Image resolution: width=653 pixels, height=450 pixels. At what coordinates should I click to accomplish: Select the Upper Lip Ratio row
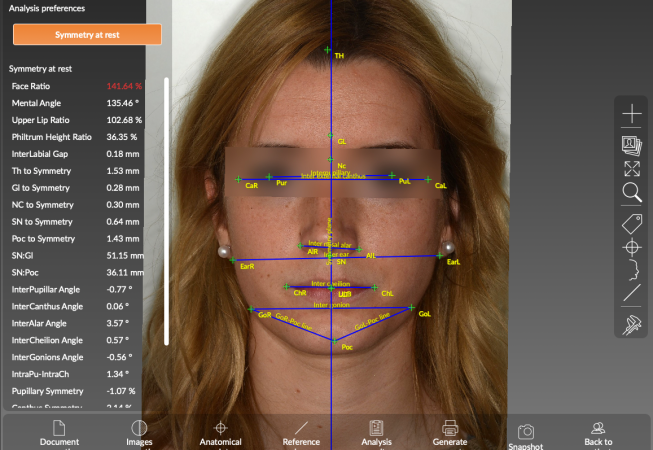77,120
